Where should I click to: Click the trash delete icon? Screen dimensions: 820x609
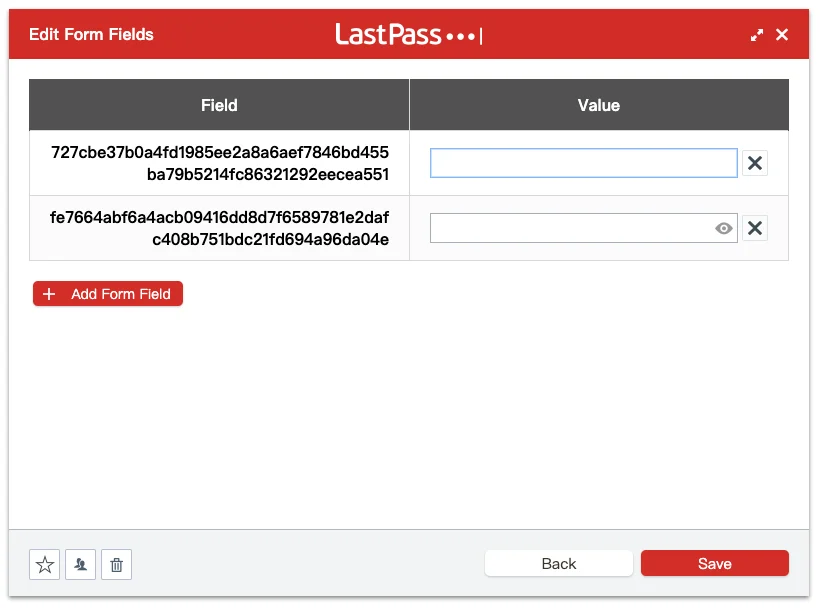pos(117,564)
